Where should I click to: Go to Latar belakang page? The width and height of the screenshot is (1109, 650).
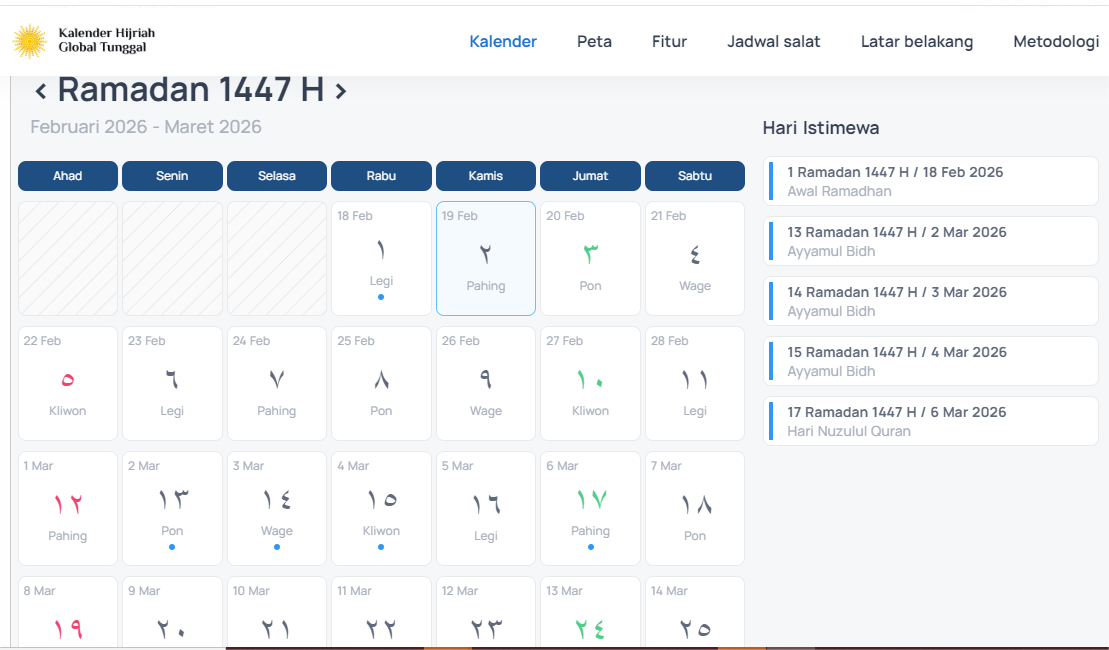[x=916, y=42]
